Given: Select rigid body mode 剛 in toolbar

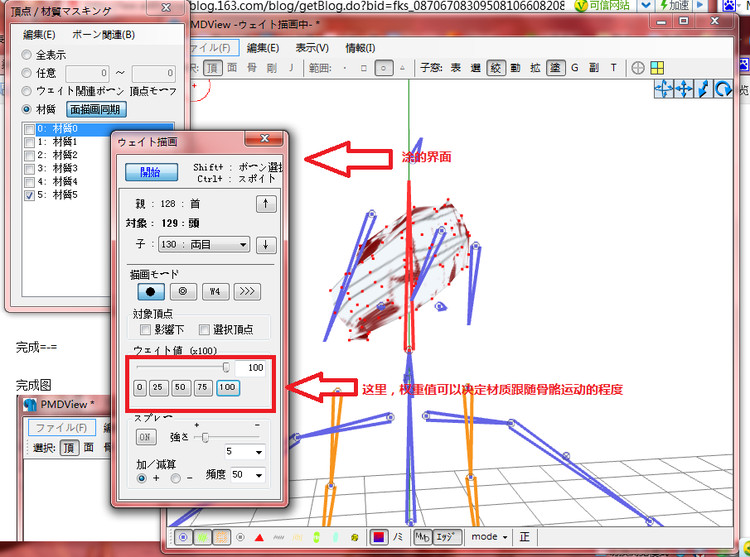Looking at the screenshot, I should (272, 68).
